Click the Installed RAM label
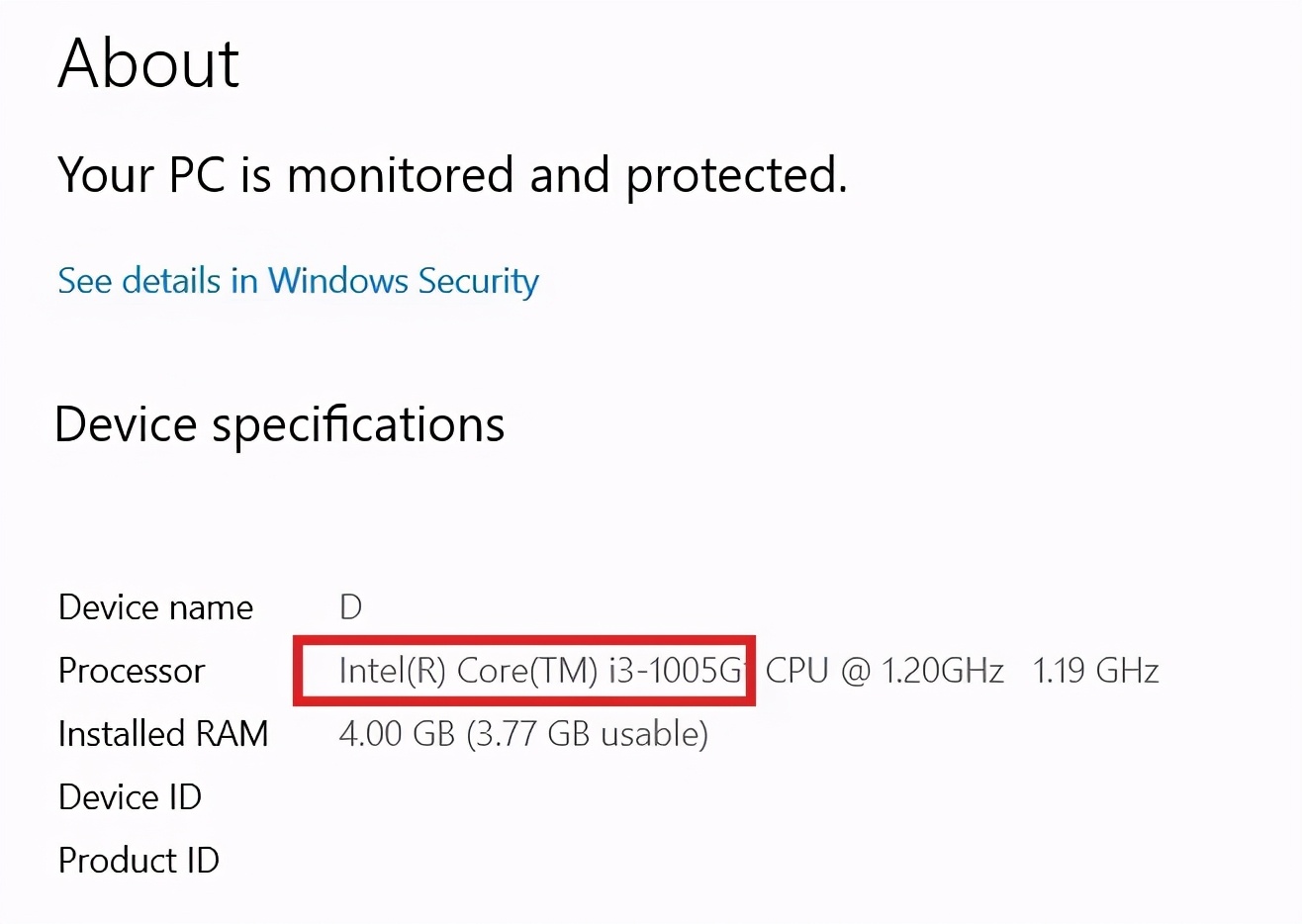The height and width of the screenshot is (924, 1302). (x=162, y=734)
